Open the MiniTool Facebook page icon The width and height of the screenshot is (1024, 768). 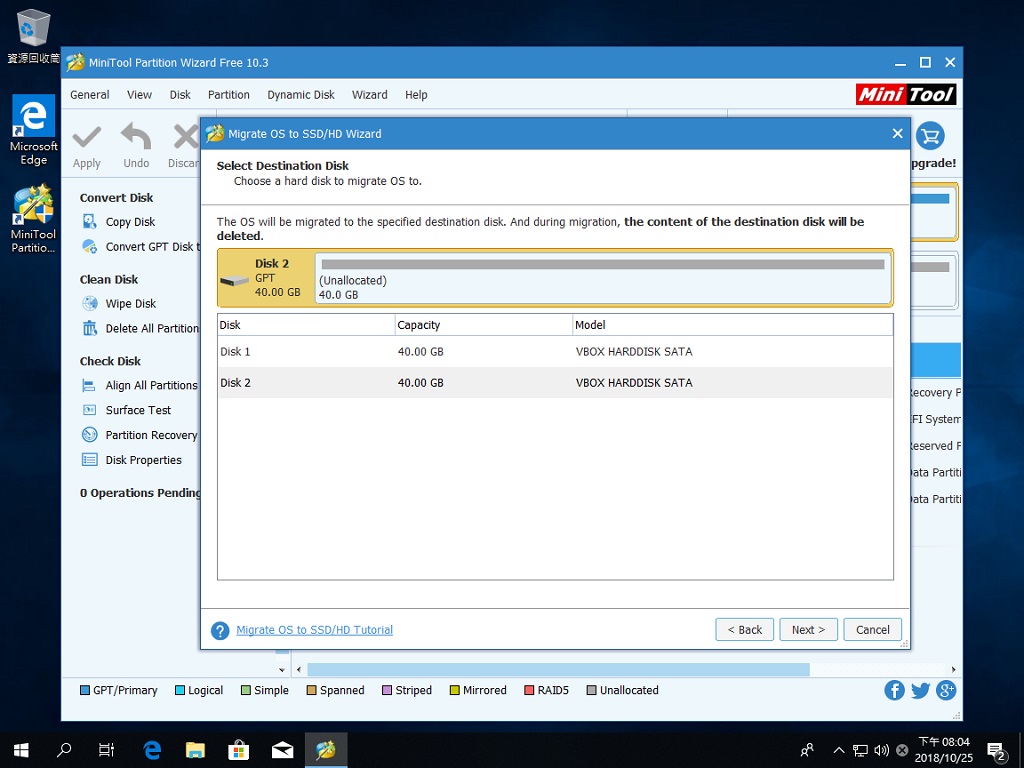pos(894,690)
